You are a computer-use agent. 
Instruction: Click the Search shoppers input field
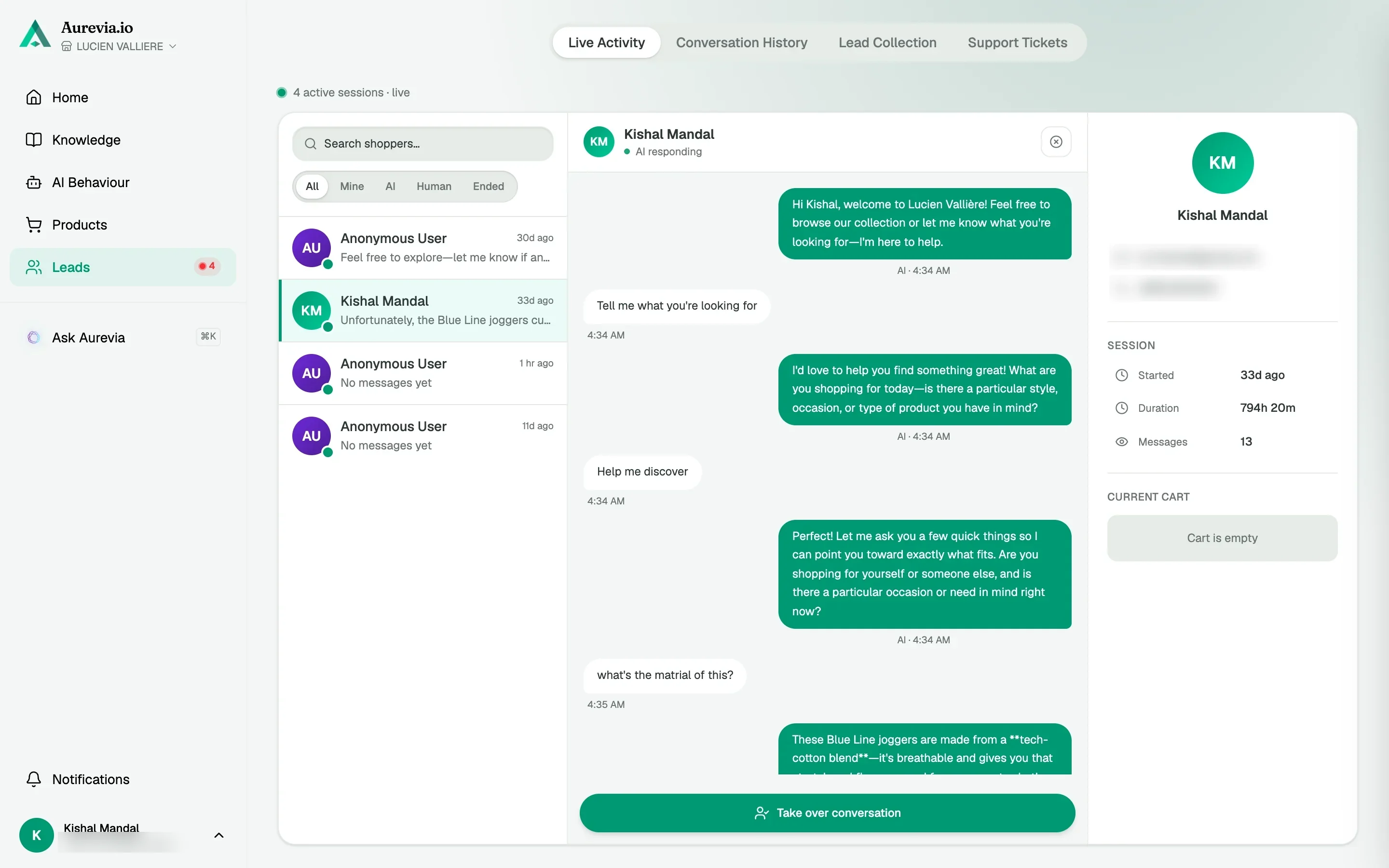pyautogui.click(x=423, y=144)
